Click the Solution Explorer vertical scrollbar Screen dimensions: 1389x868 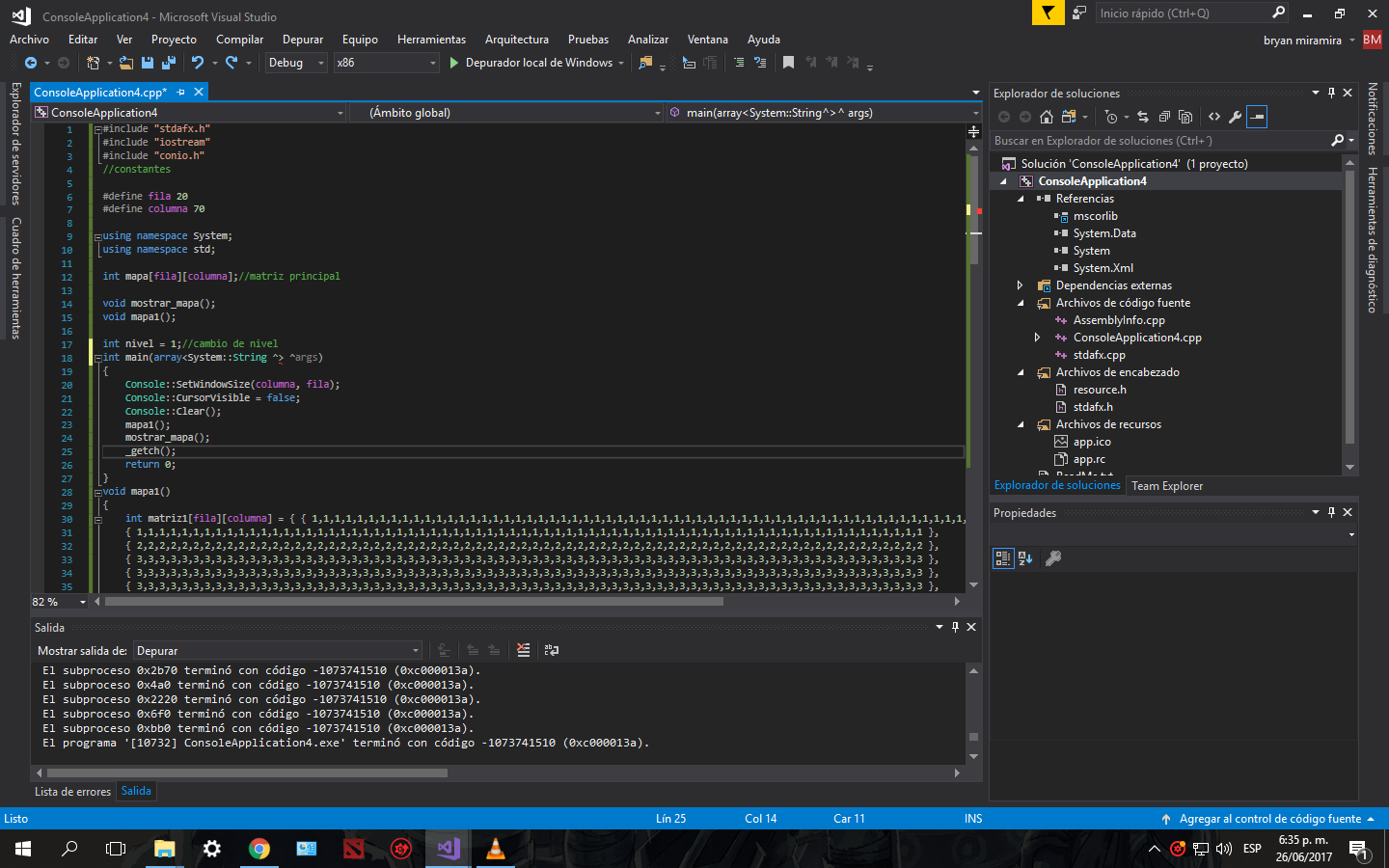1349,307
